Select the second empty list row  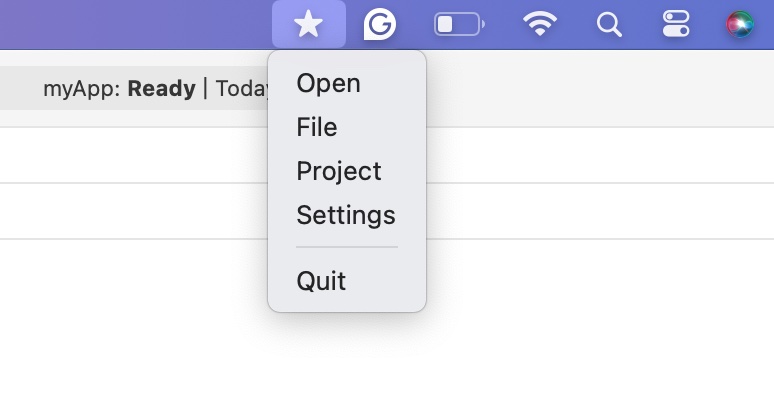tap(130, 211)
